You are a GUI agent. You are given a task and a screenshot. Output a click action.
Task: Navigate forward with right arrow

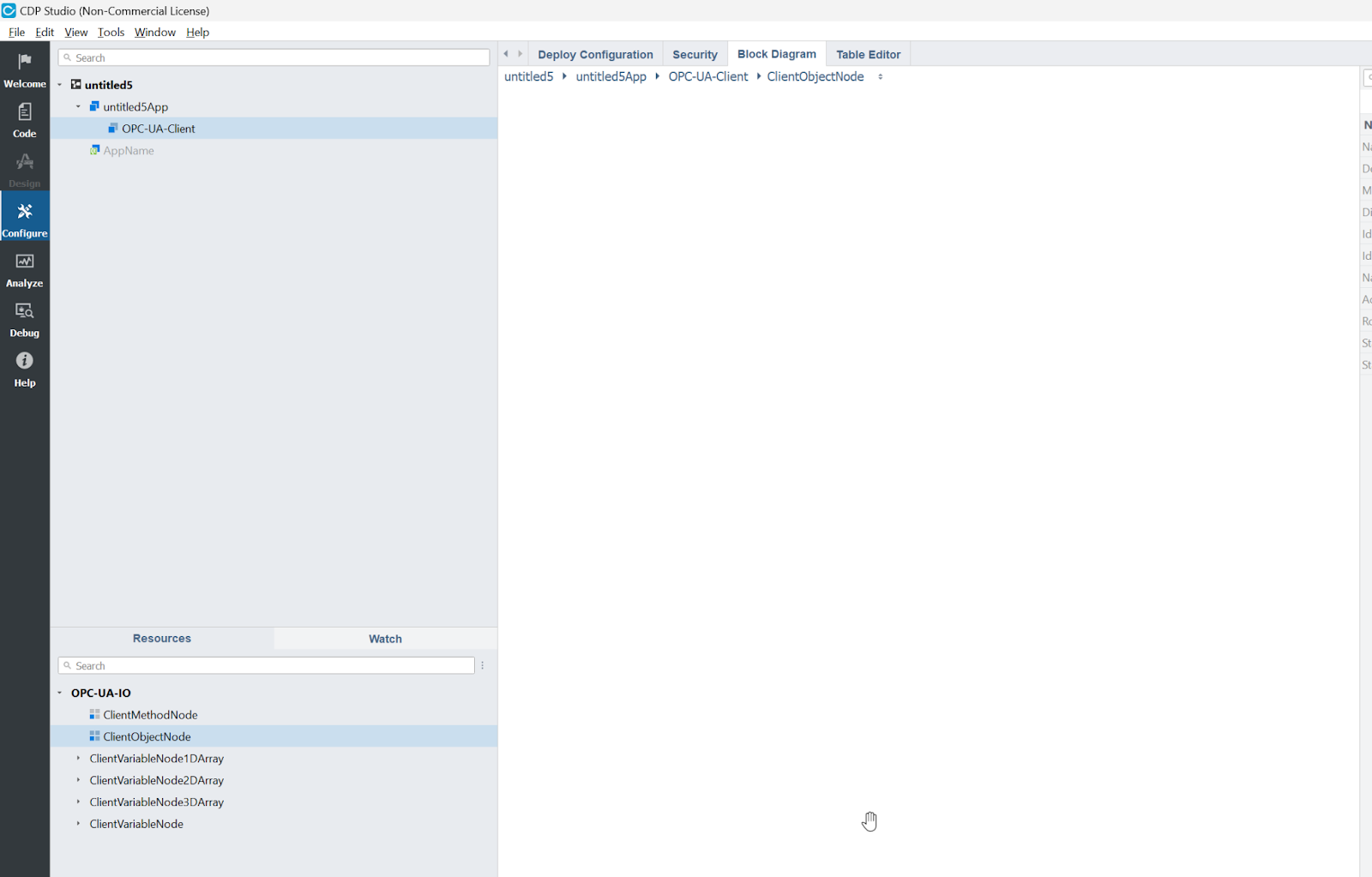click(520, 54)
